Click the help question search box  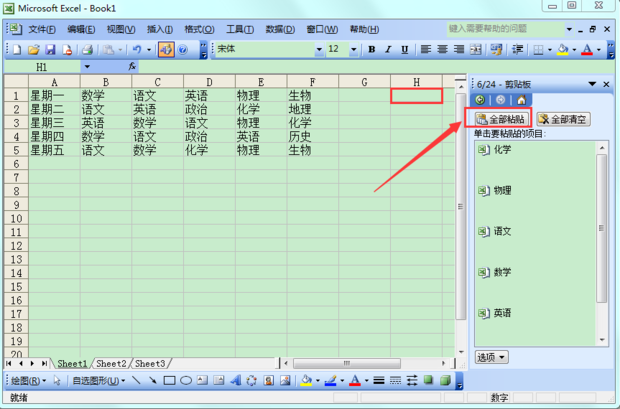tap(505, 29)
